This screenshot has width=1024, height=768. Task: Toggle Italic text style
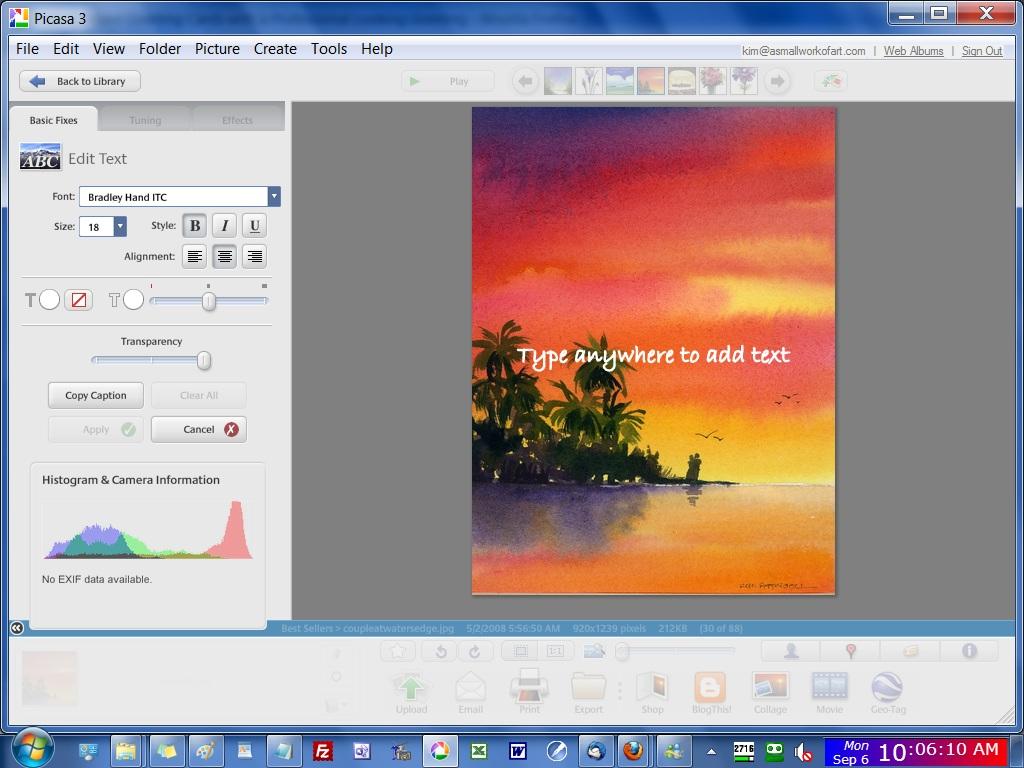(x=225, y=226)
